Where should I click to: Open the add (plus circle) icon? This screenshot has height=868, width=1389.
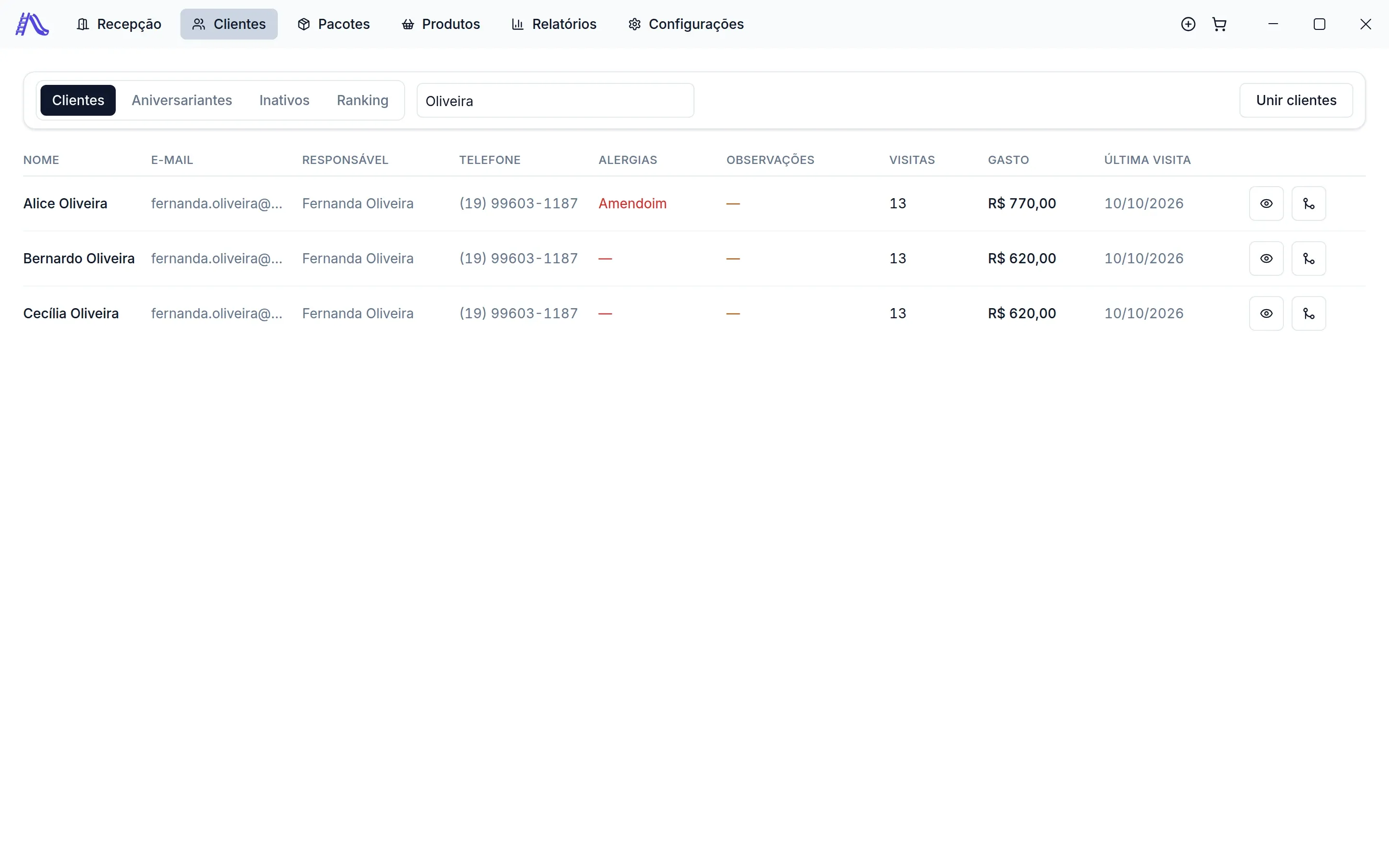tap(1188, 24)
